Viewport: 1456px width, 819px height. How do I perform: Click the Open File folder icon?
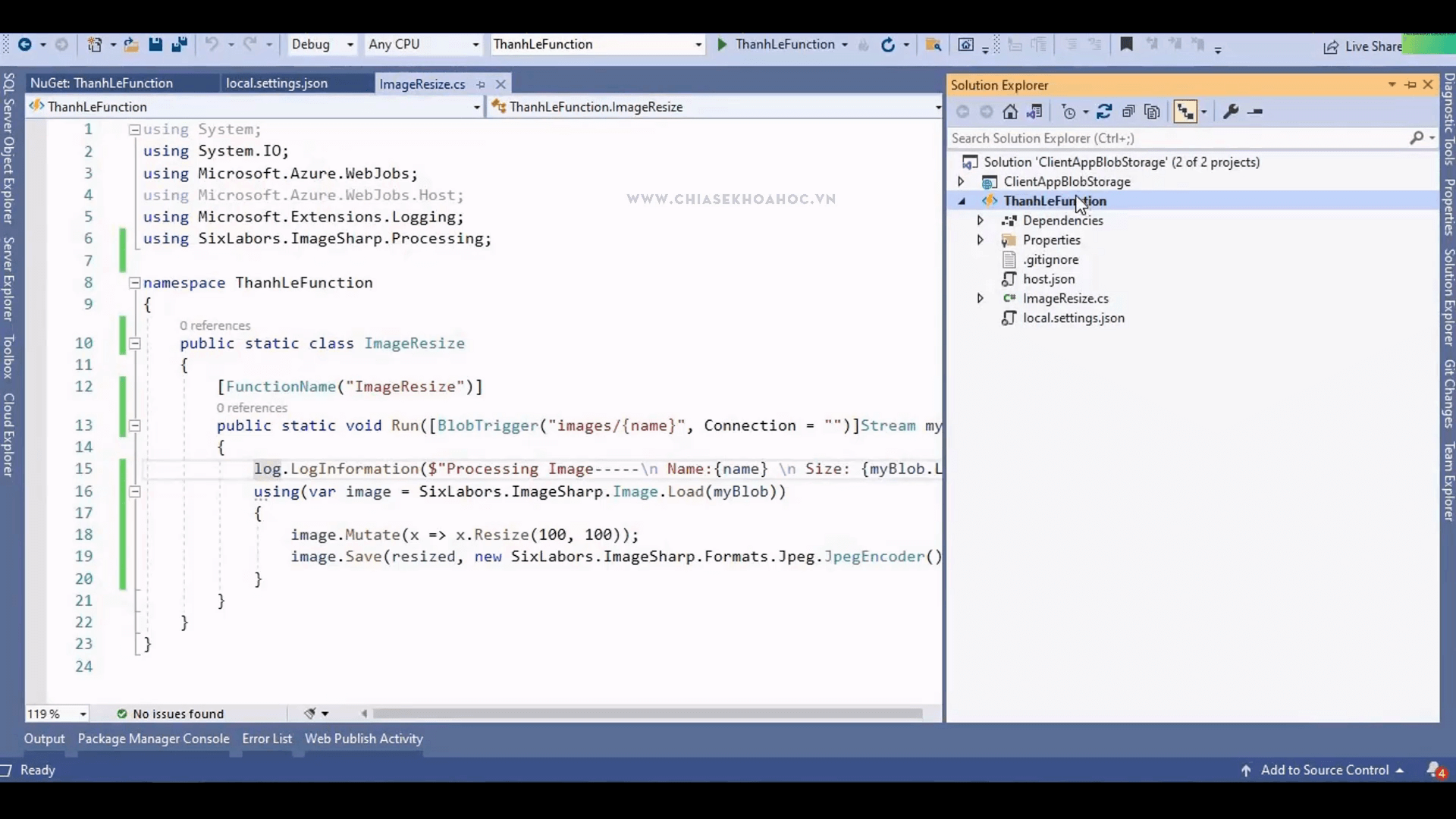(131, 44)
